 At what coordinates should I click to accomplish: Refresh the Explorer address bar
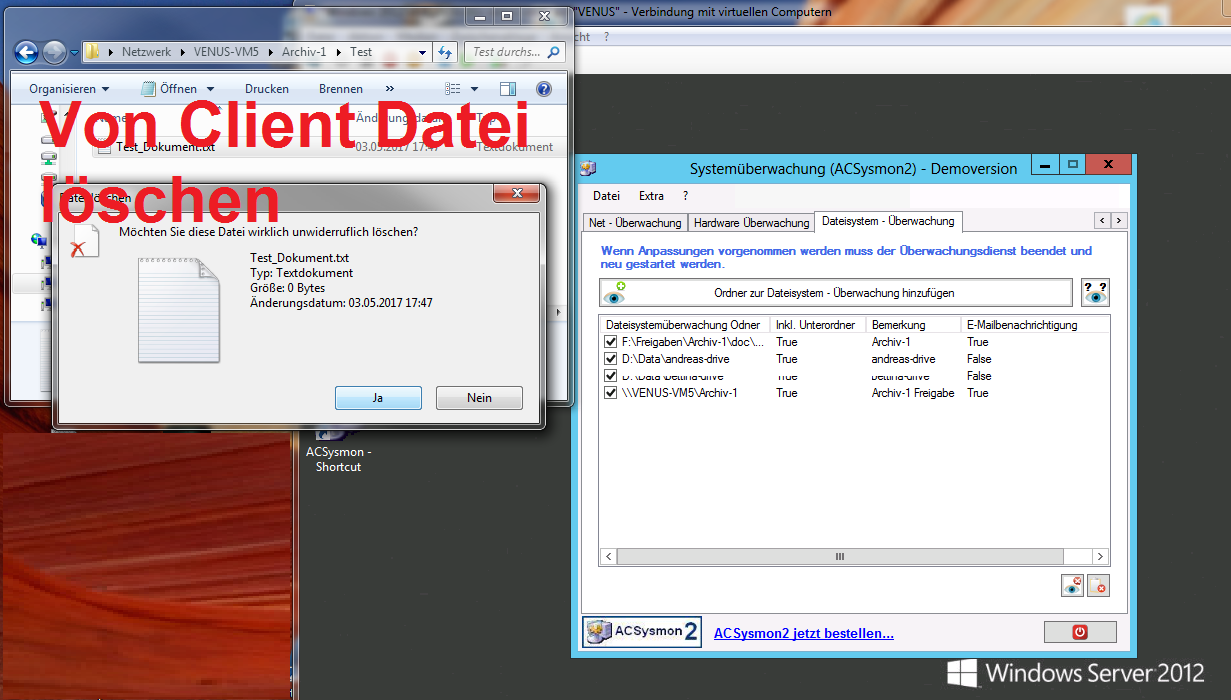[446, 52]
